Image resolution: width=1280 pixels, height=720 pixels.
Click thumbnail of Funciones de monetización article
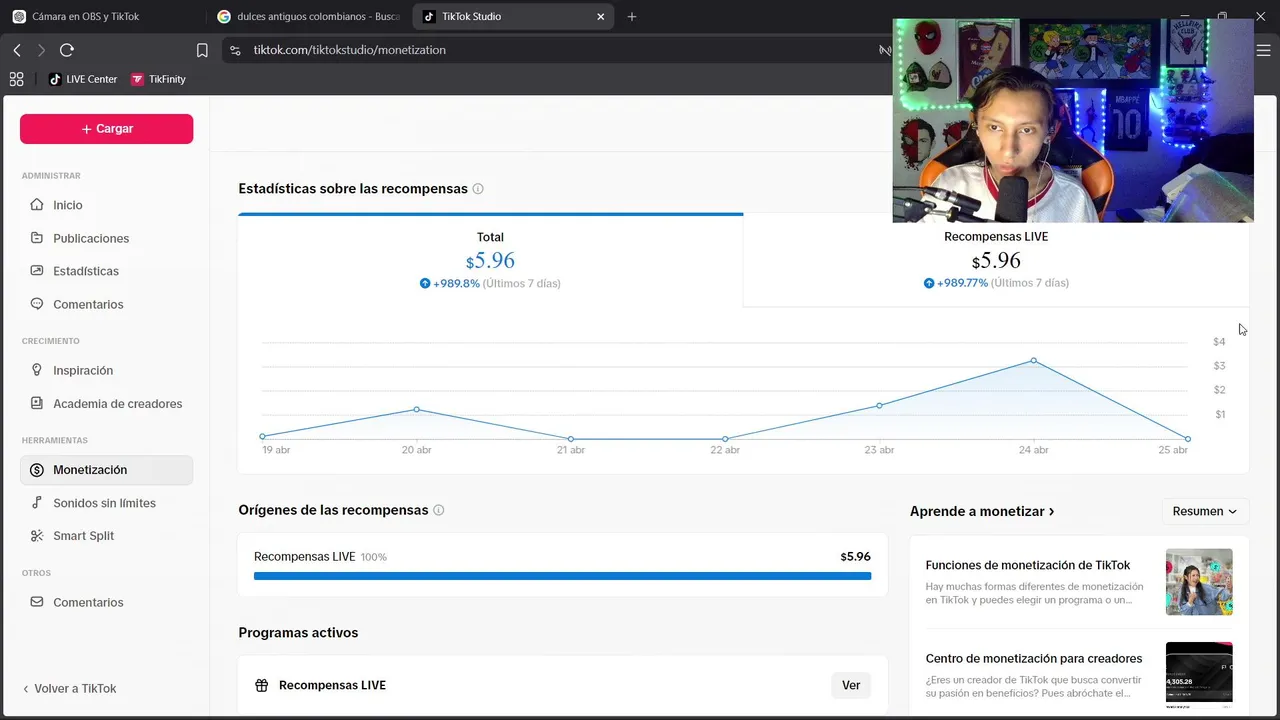point(1199,582)
